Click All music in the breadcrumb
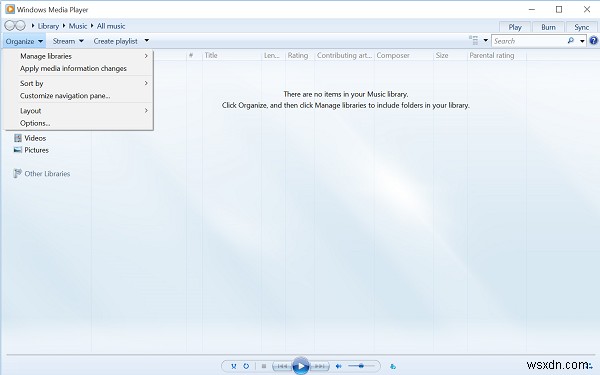This screenshot has height=375, width=600. [111, 26]
